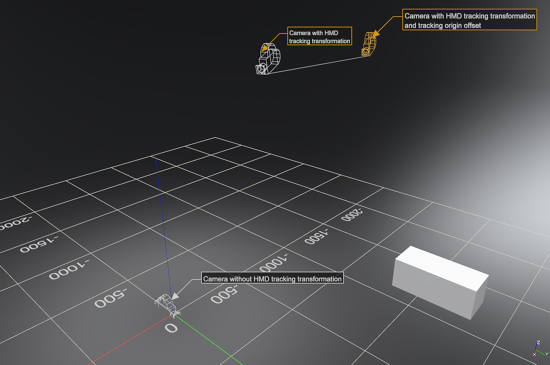Image resolution: width=550 pixels, height=365 pixels.
Task: Click the 'Camera with HMD tracking transformation' label
Action: (319, 36)
